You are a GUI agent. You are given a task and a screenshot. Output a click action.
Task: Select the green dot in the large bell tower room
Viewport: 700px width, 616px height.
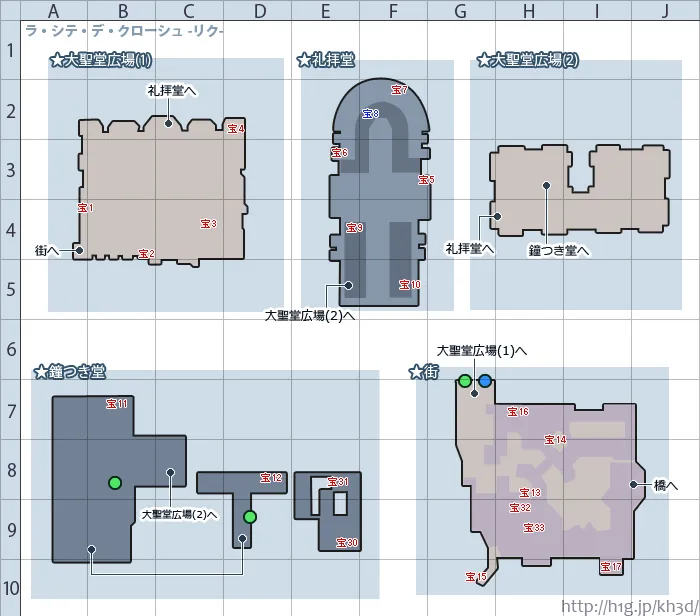pyautogui.click(x=115, y=483)
